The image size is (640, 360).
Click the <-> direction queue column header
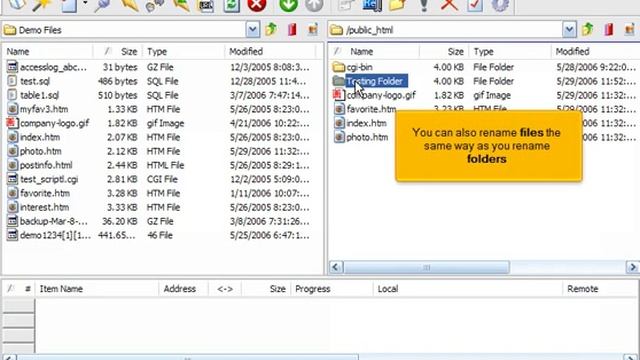click(225, 289)
